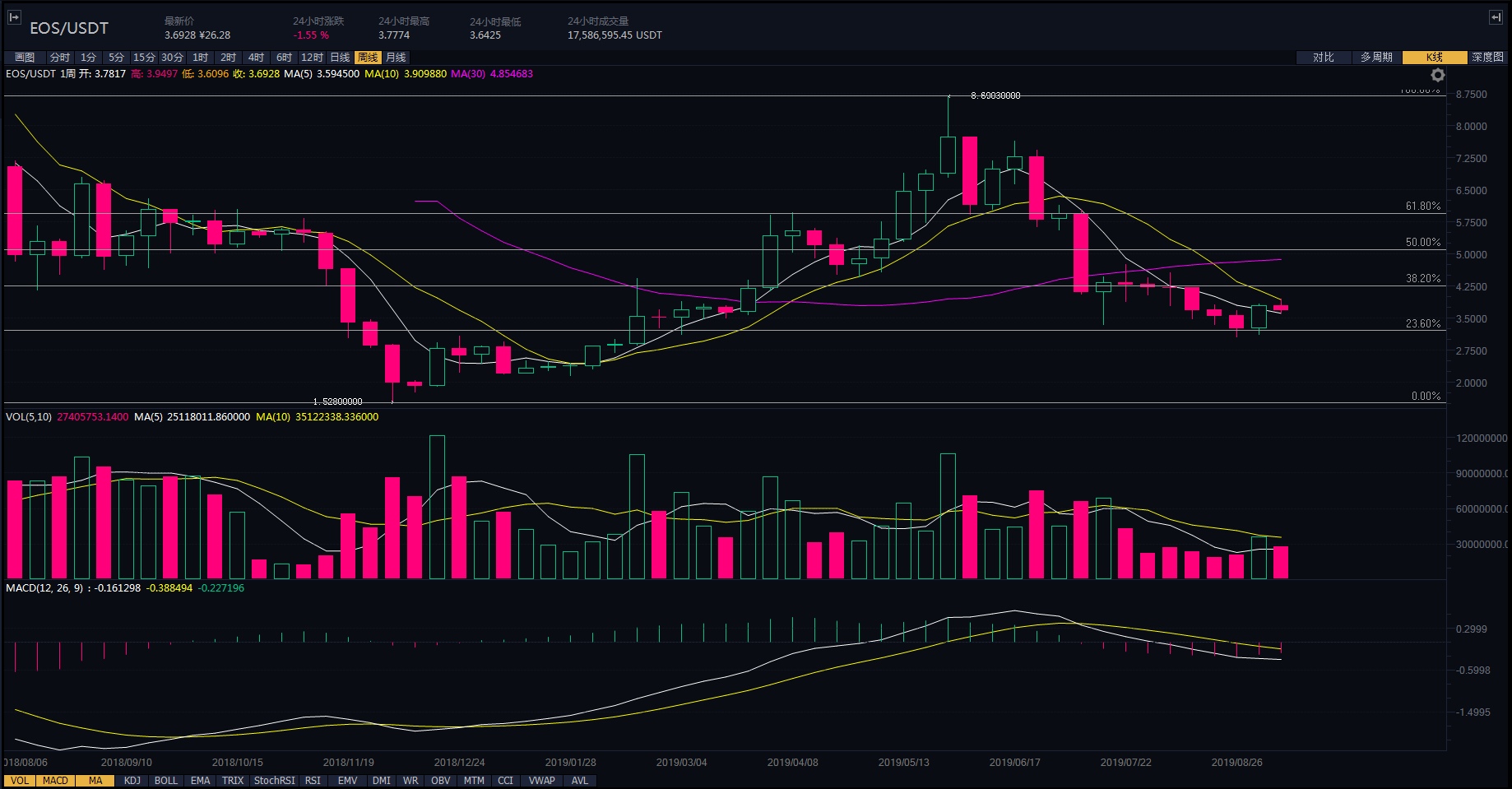This screenshot has height=789, width=1512.
Task: Turn on the BOLL indicator
Action: point(166,781)
